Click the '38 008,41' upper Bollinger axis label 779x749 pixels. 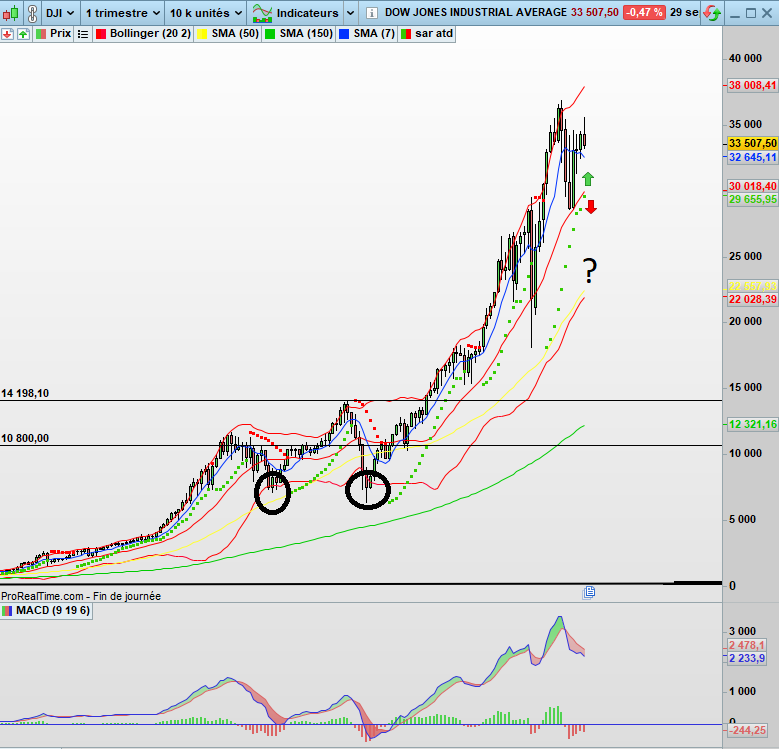tap(752, 85)
